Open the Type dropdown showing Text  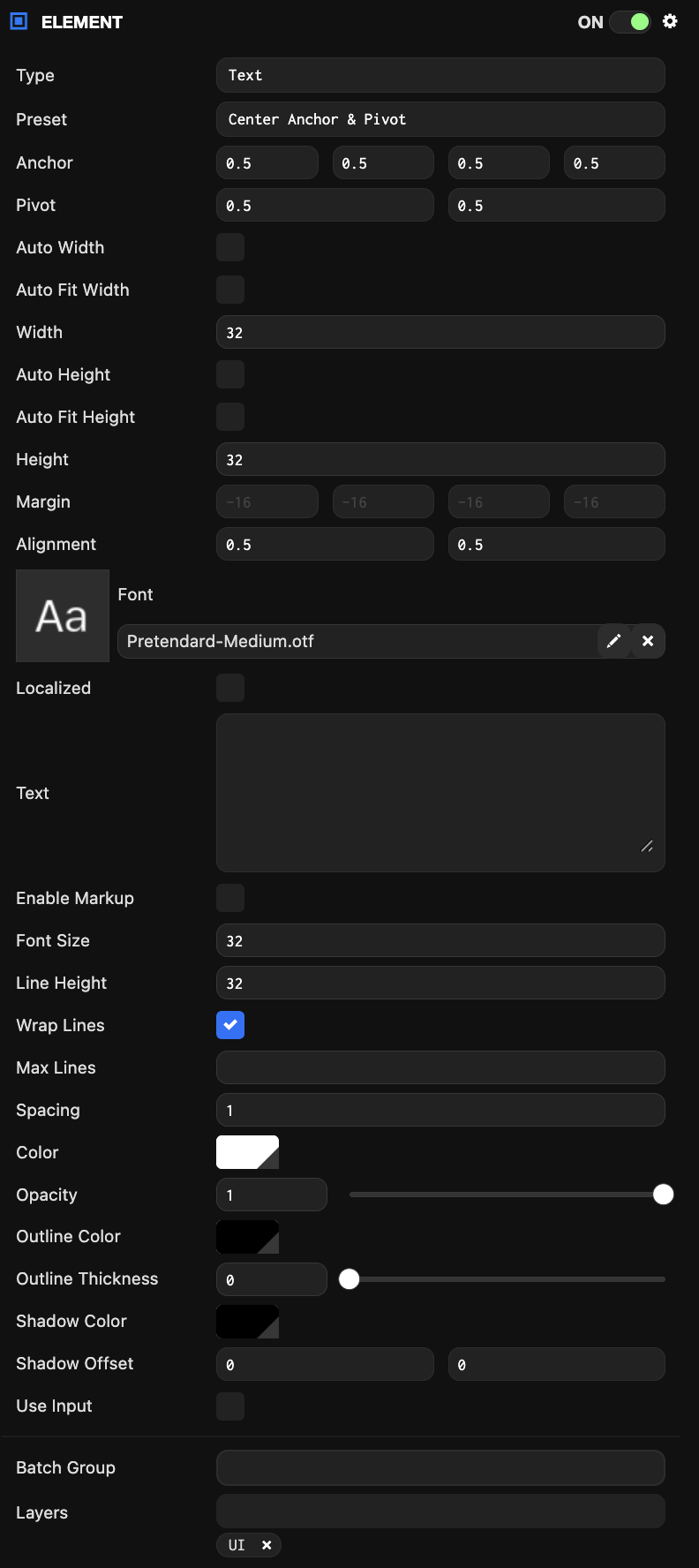pos(440,75)
